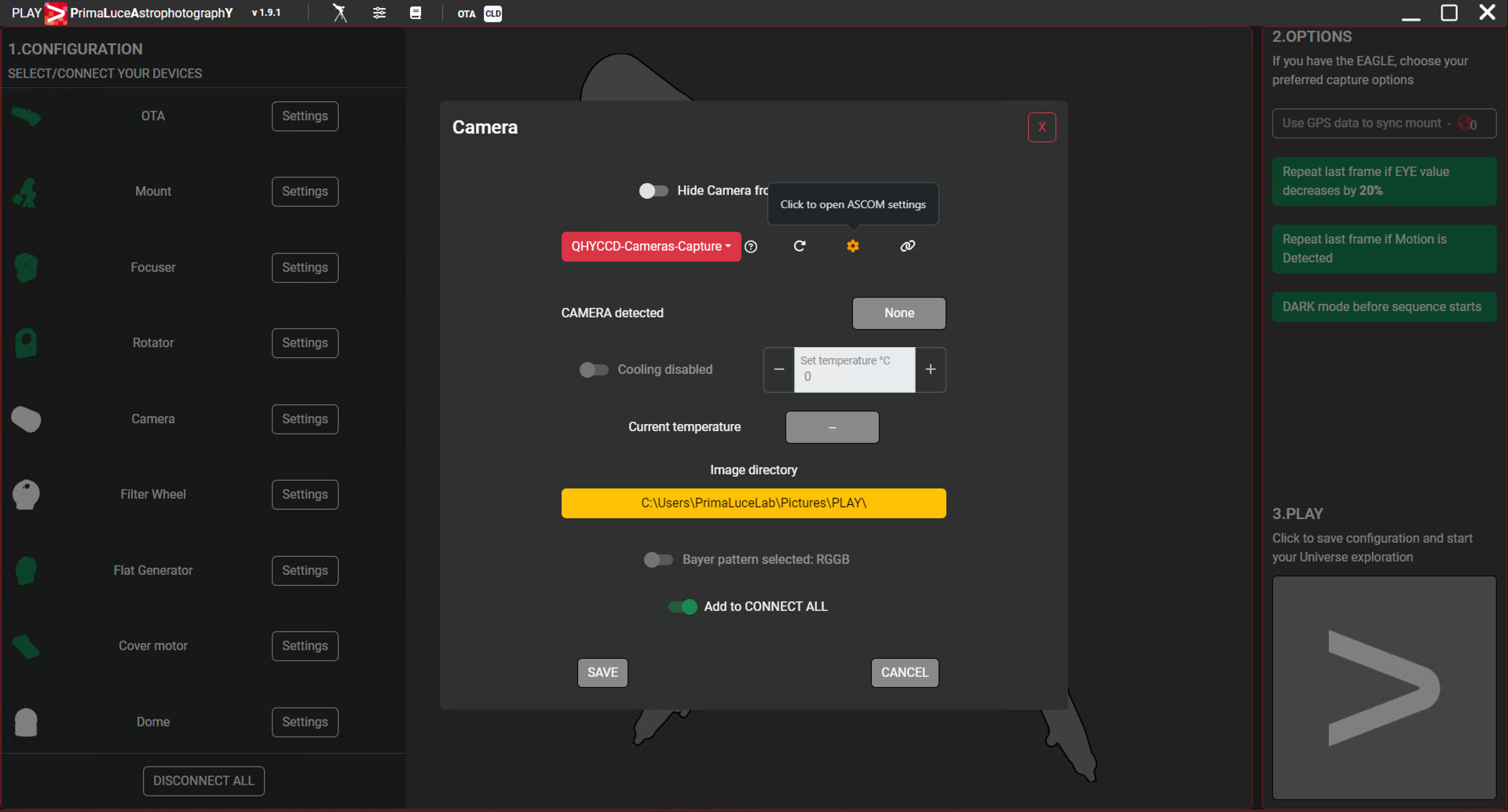Select the telescope icon in the top toolbar
Viewport: 1508px width, 812px height.
[340, 13]
